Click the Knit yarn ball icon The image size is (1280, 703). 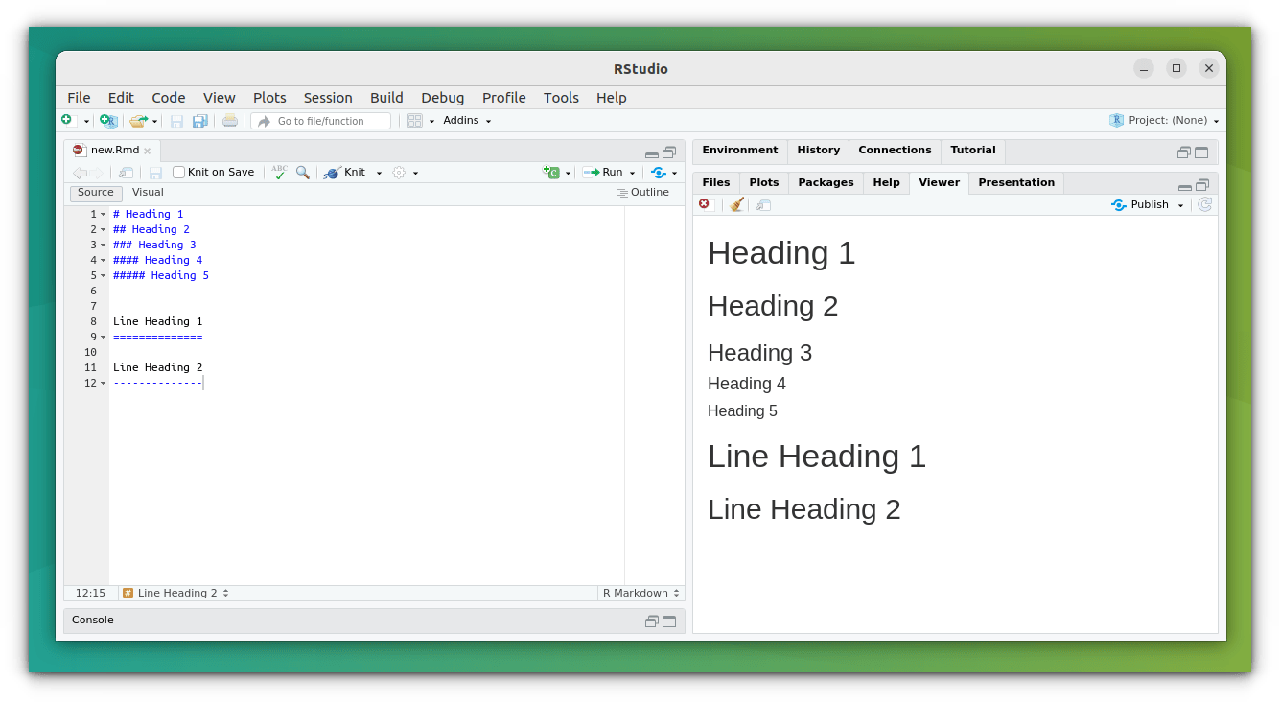click(x=332, y=173)
